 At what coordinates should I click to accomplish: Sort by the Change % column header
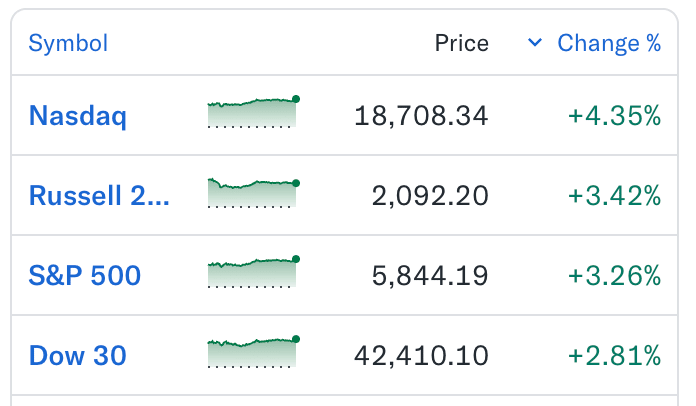(x=609, y=43)
